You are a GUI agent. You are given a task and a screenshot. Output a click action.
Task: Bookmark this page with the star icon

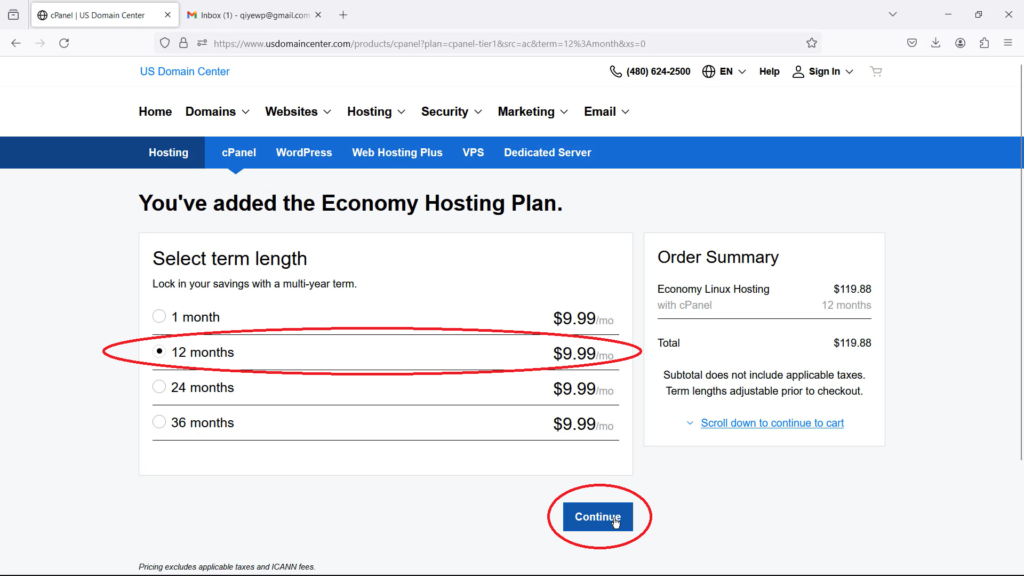pos(811,43)
